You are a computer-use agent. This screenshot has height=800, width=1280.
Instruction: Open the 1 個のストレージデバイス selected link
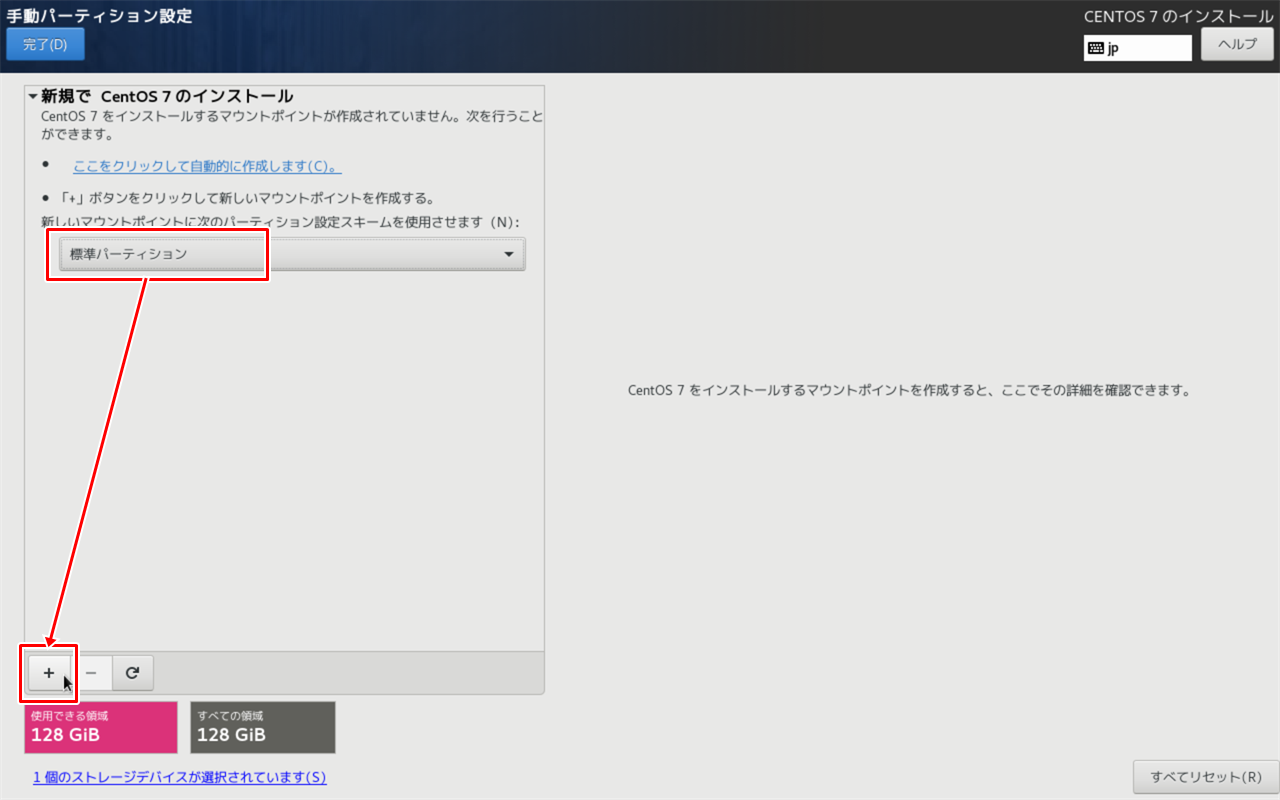pyautogui.click(x=180, y=777)
